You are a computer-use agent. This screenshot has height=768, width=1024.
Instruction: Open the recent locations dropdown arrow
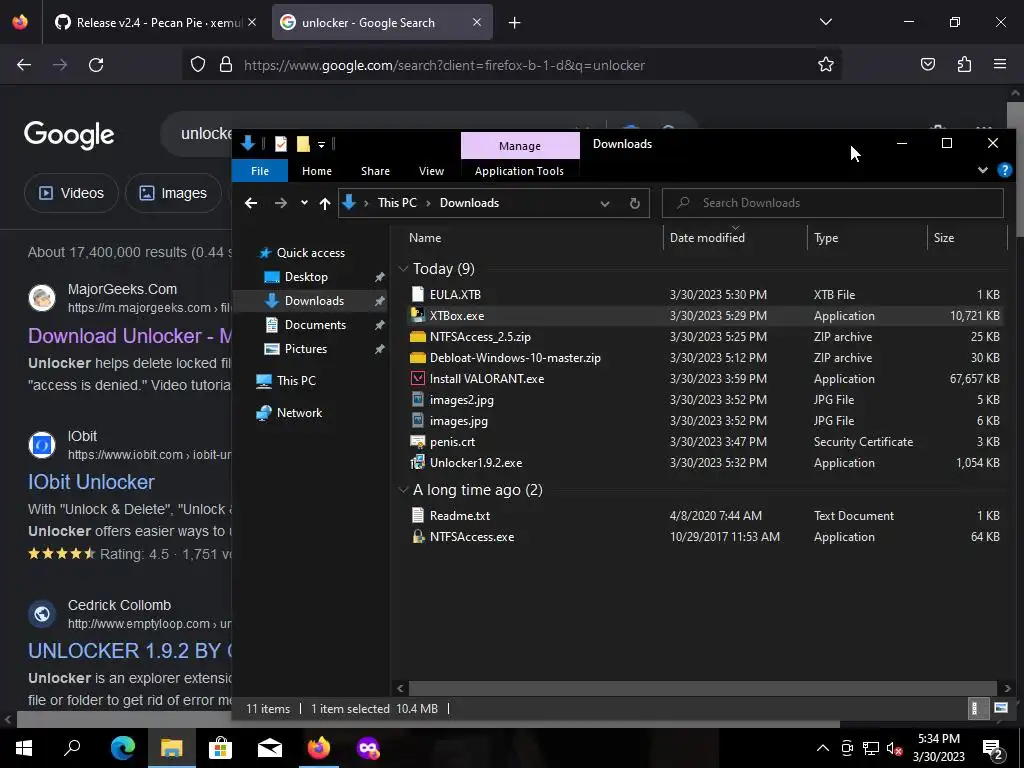tap(304, 203)
